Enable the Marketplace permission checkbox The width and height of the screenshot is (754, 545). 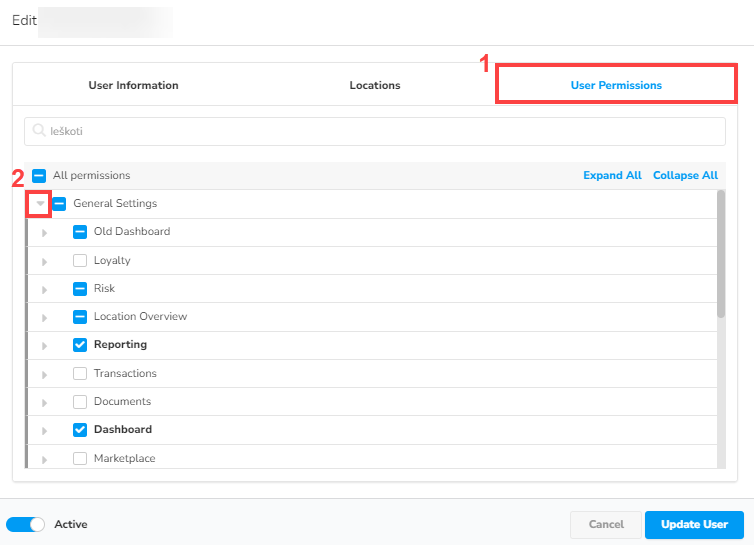pyautogui.click(x=80, y=459)
